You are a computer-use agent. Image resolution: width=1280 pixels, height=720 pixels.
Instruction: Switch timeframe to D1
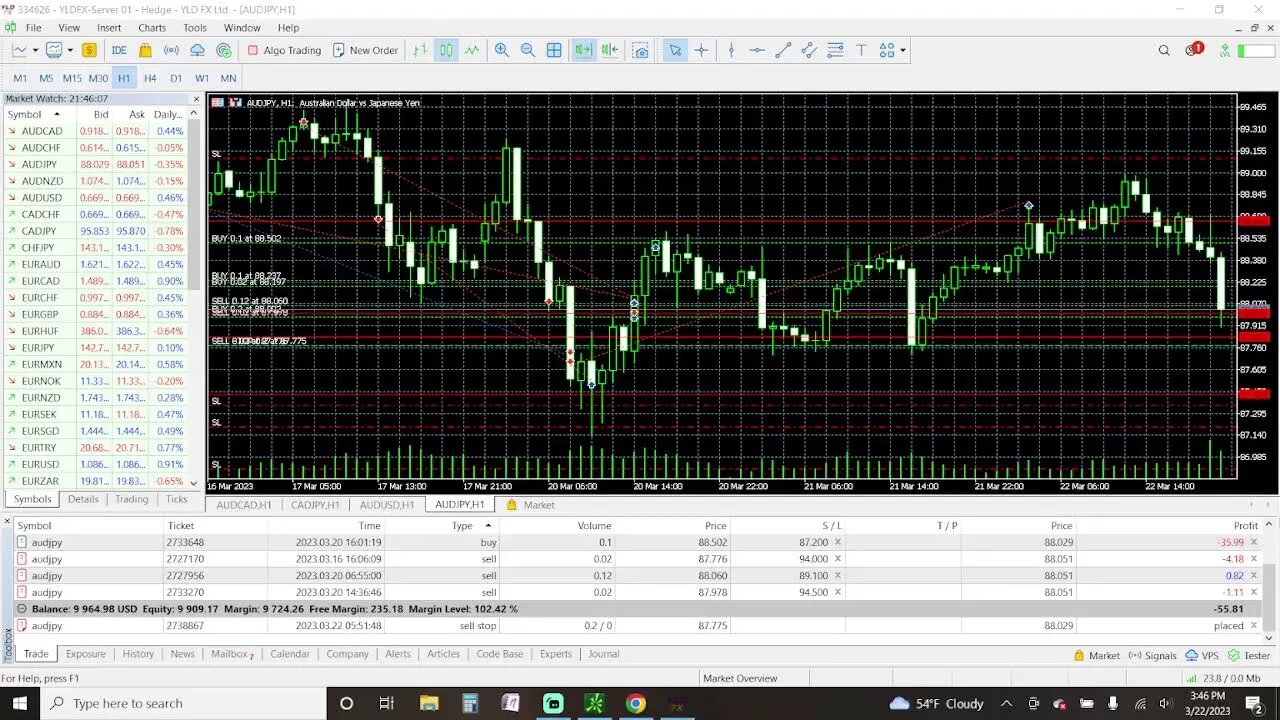tap(176, 78)
